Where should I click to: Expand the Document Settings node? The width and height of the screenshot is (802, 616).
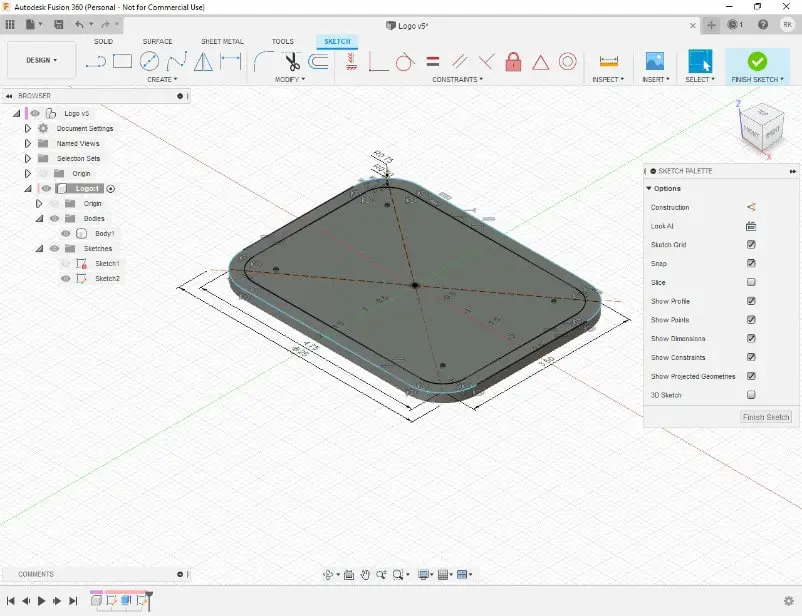28,128
